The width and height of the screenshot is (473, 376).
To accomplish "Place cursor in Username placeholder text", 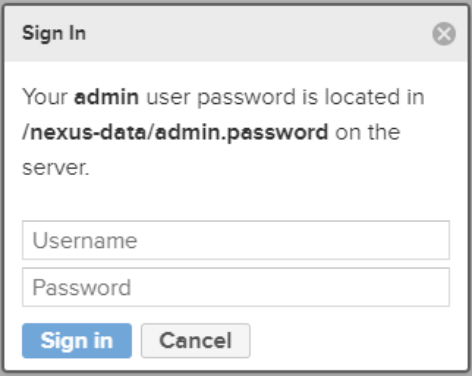I will (85, 240).
